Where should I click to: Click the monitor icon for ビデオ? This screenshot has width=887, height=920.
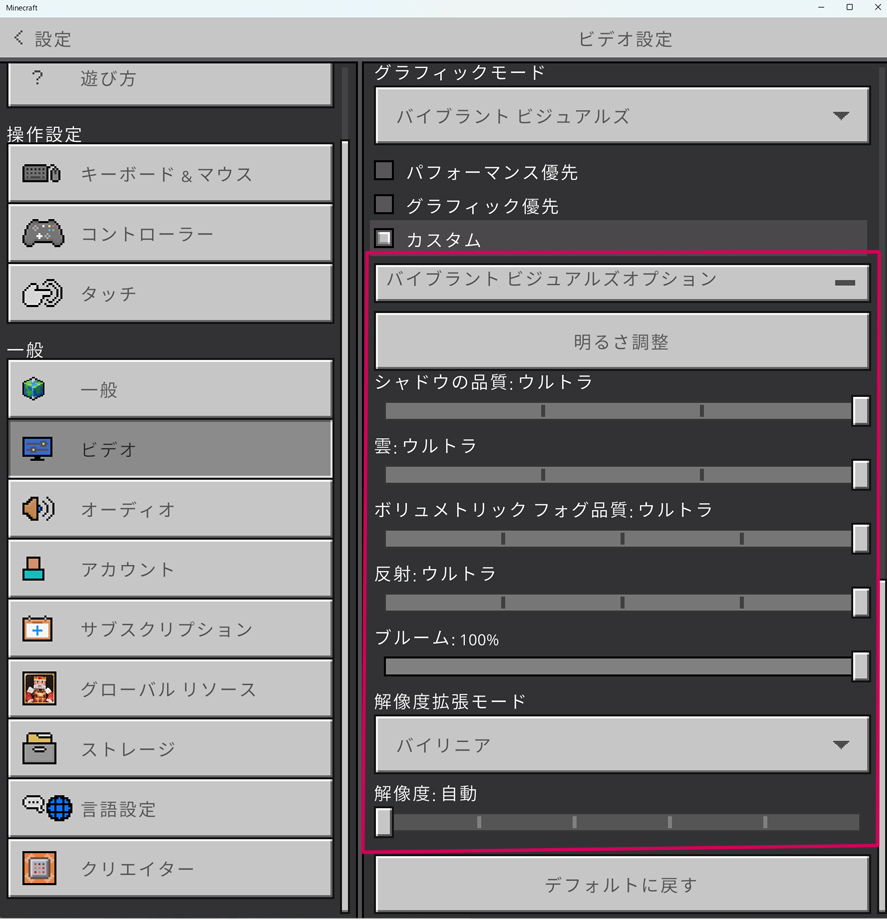[x=38, y=449]
